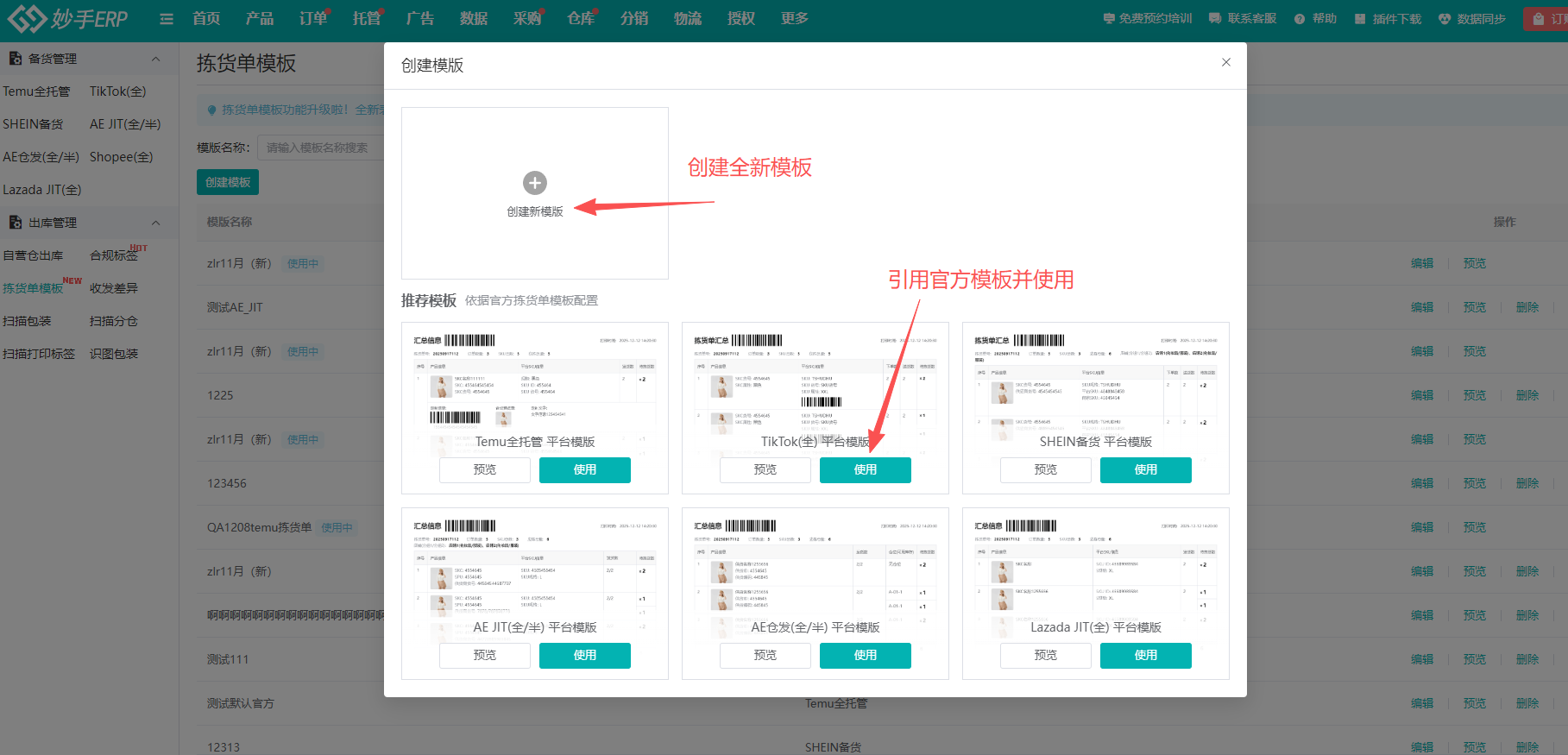The height and width of the screenshot is (755, 1568).
Task: Open 拣货单模板 in the sidebar
Action: tap(33, 288)
